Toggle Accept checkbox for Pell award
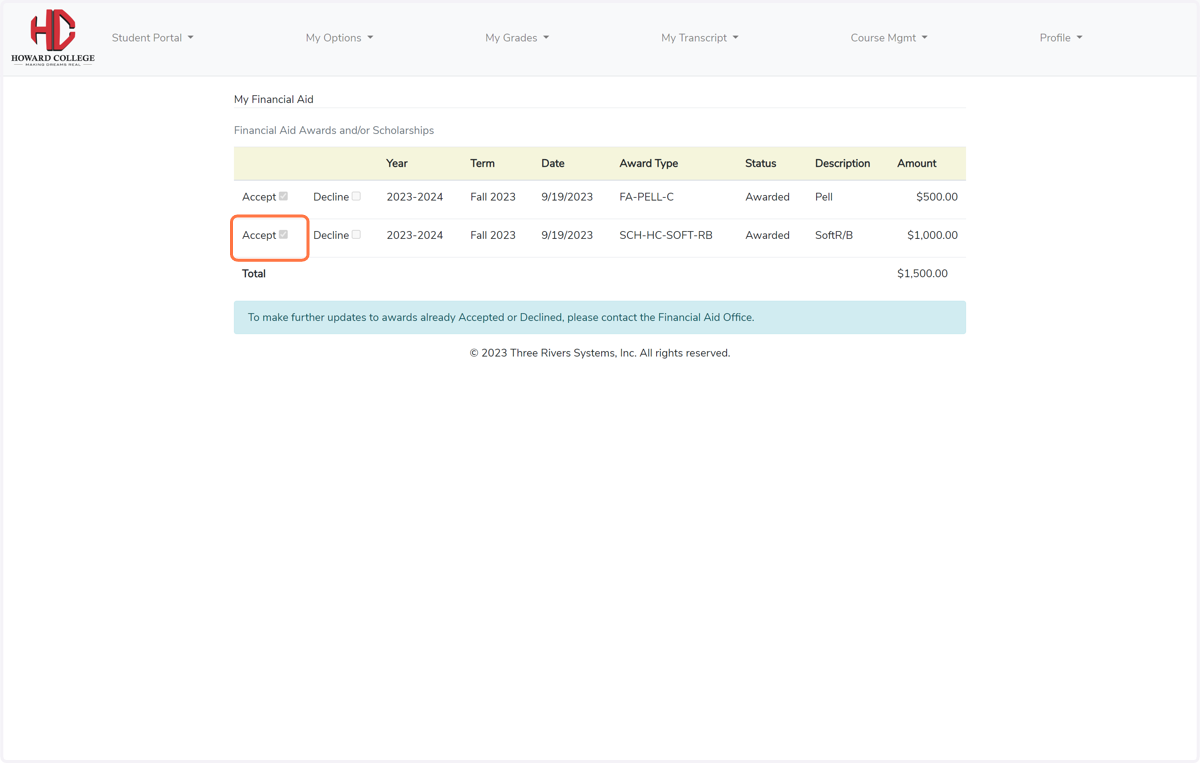 (283, 196)
